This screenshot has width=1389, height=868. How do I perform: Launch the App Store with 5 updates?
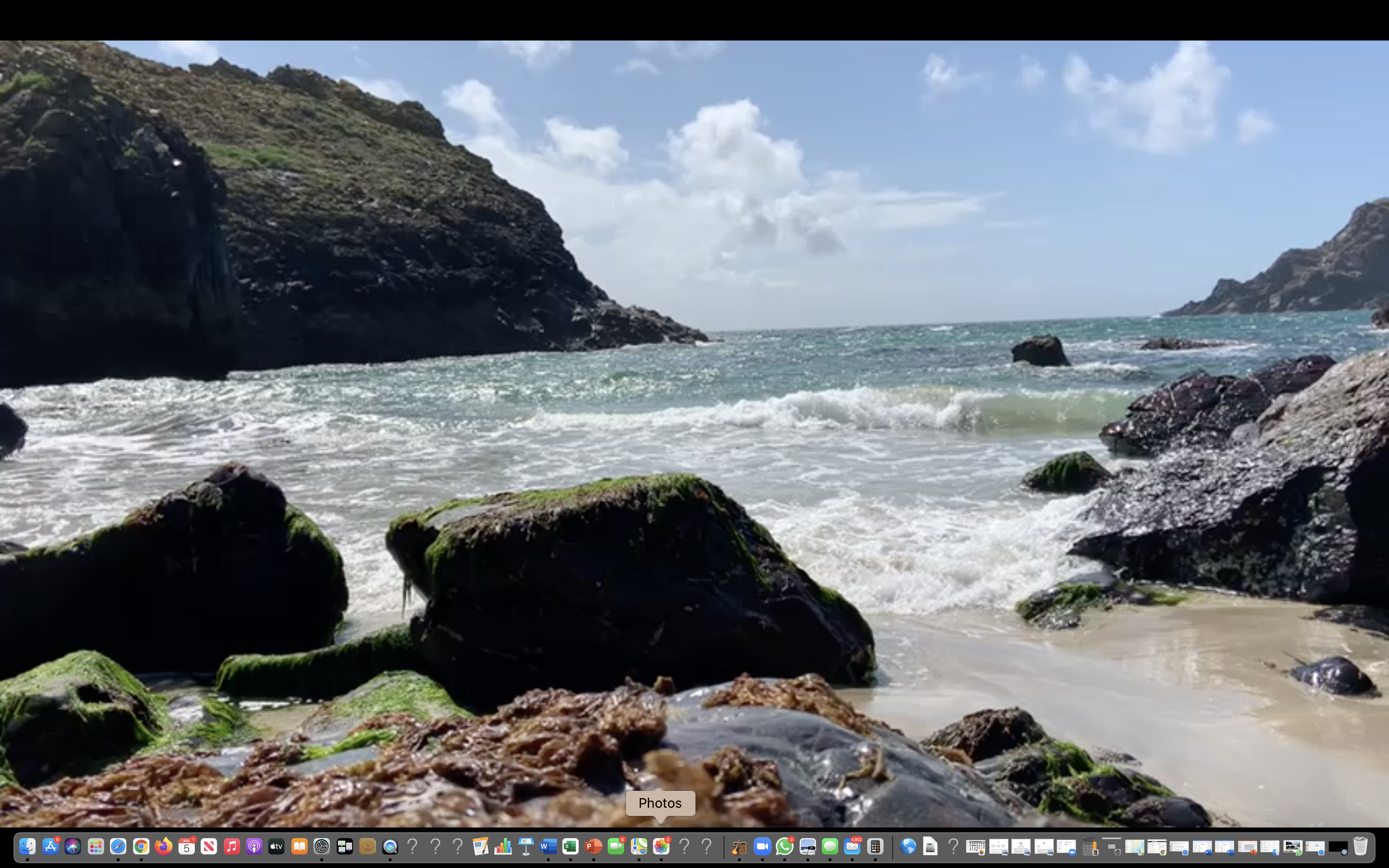50,846
